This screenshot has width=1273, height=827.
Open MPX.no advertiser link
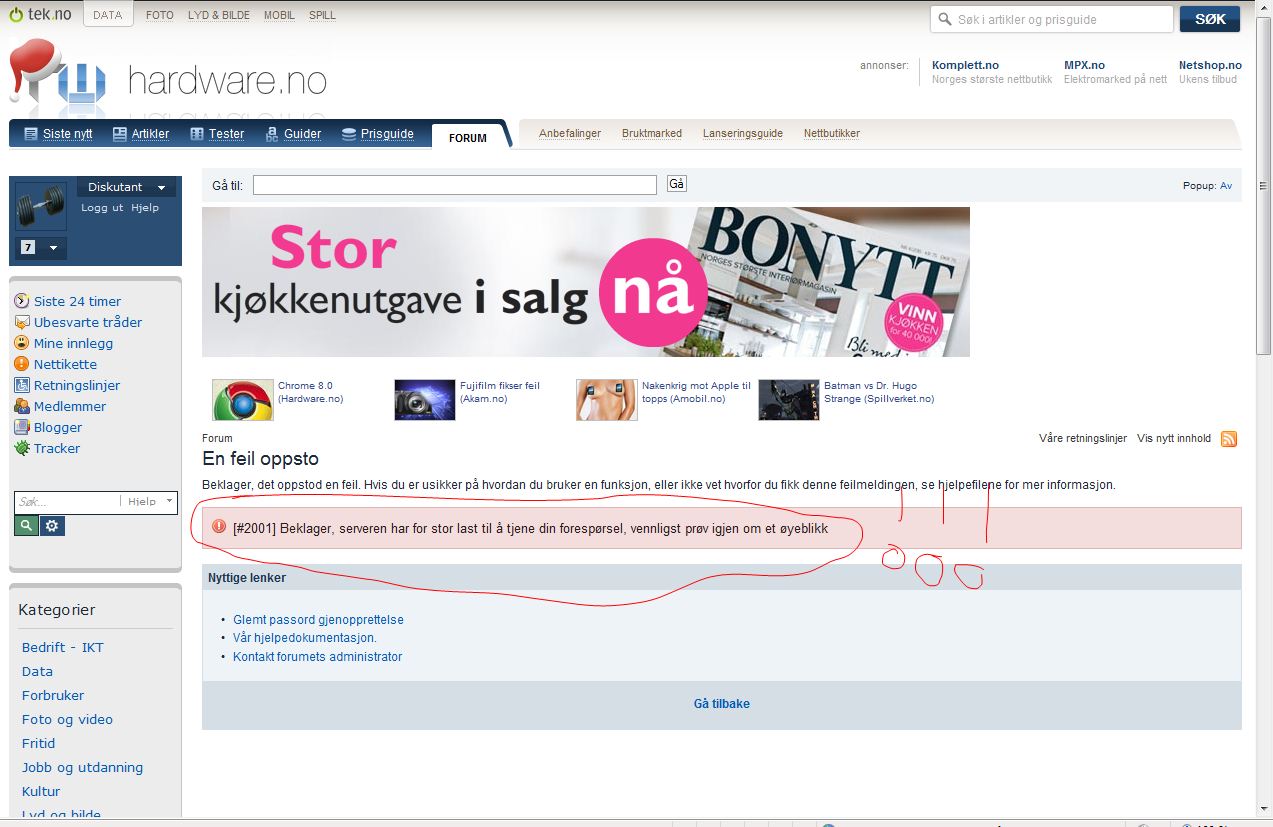1084,65
